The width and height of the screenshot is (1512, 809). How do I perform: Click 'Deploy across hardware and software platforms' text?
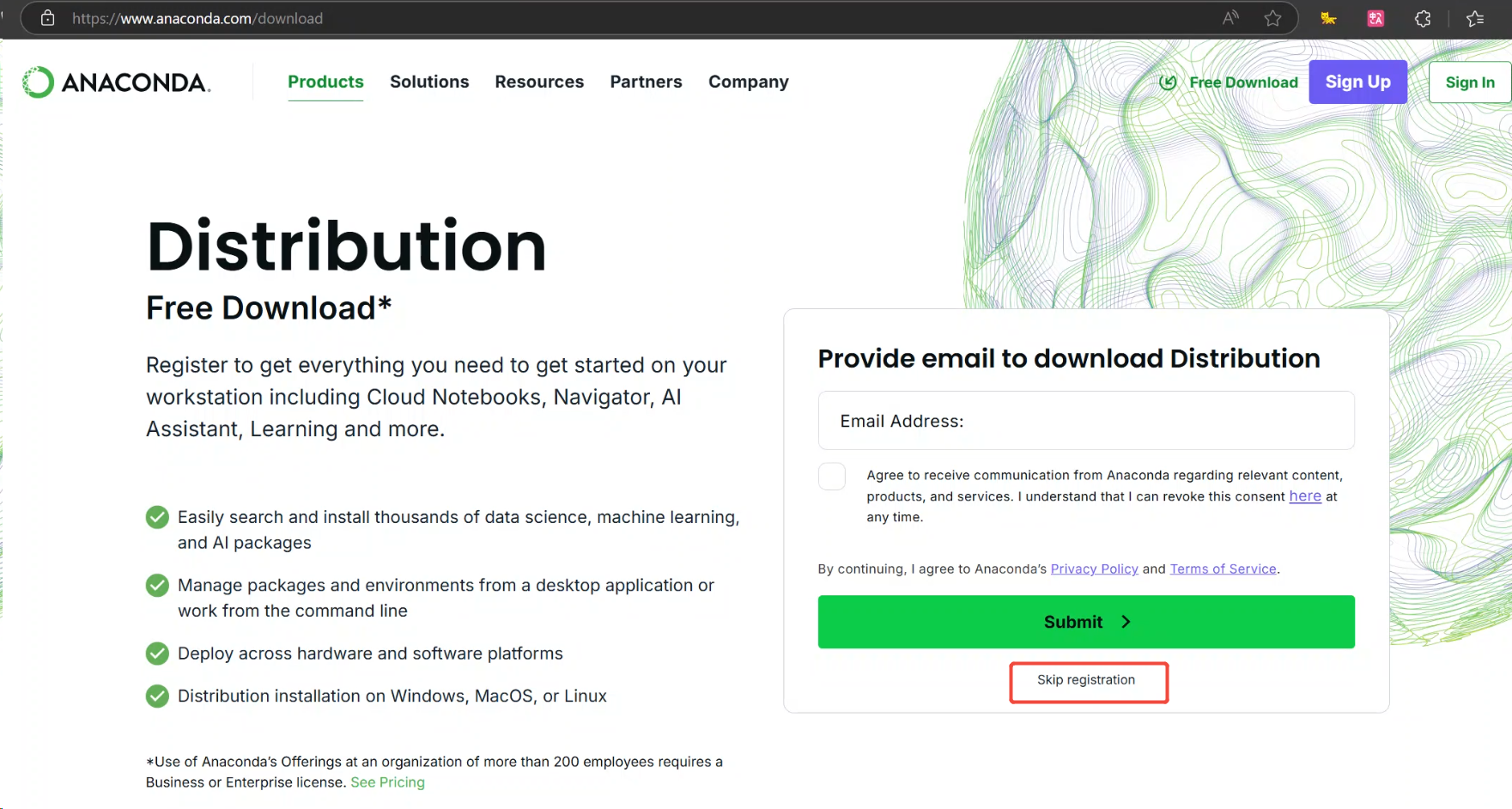(370, 654)
